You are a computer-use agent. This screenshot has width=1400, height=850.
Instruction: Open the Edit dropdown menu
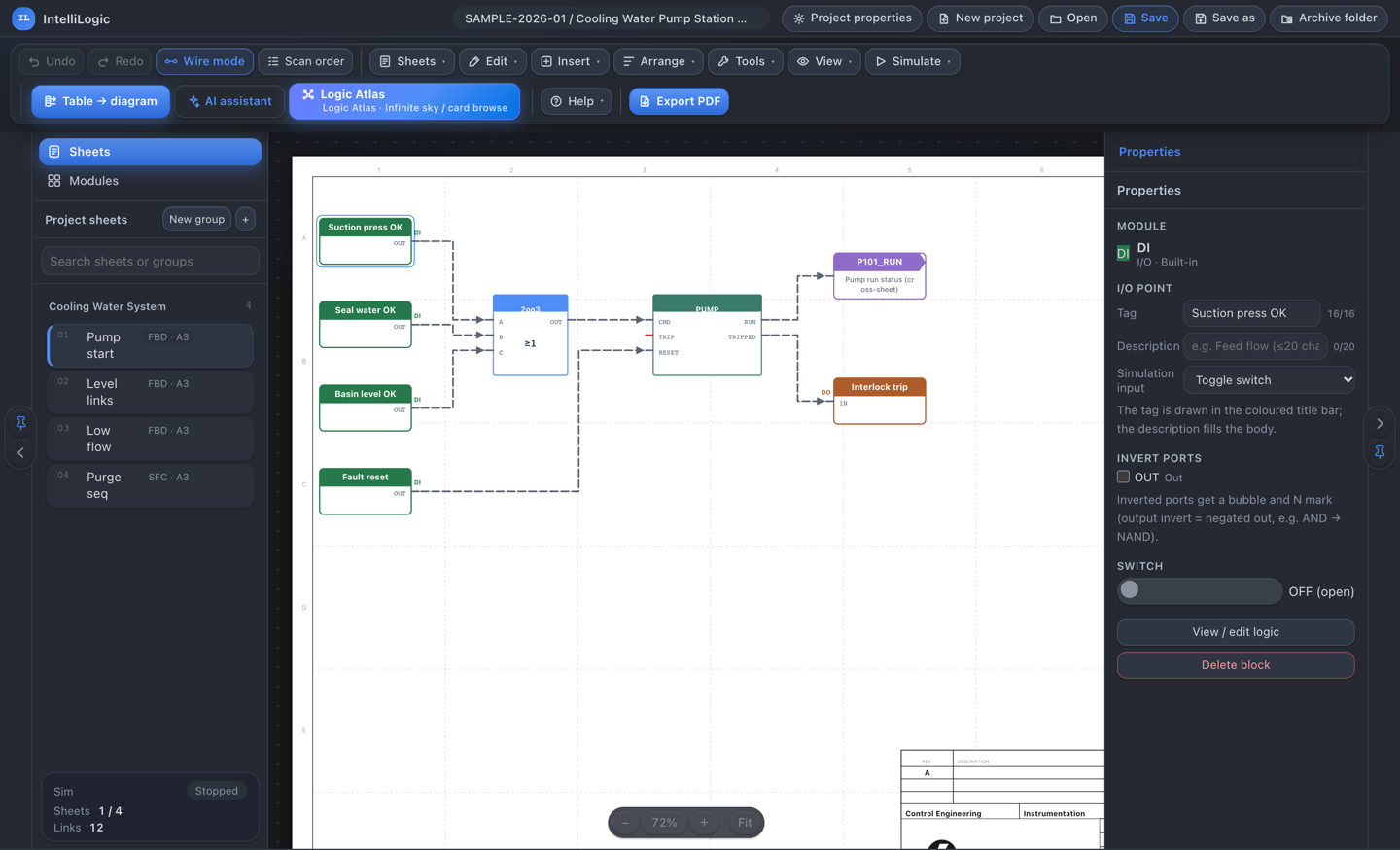point(493,61)
